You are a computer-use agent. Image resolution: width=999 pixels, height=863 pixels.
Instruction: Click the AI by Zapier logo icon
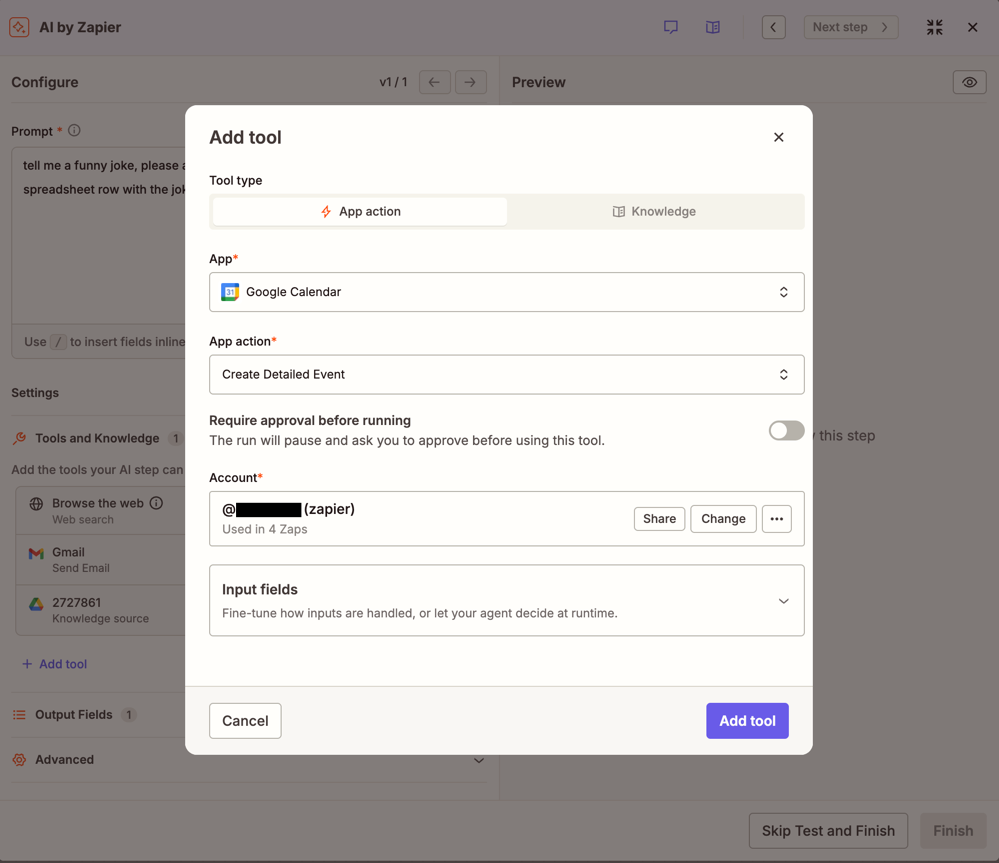pos(19,27)
